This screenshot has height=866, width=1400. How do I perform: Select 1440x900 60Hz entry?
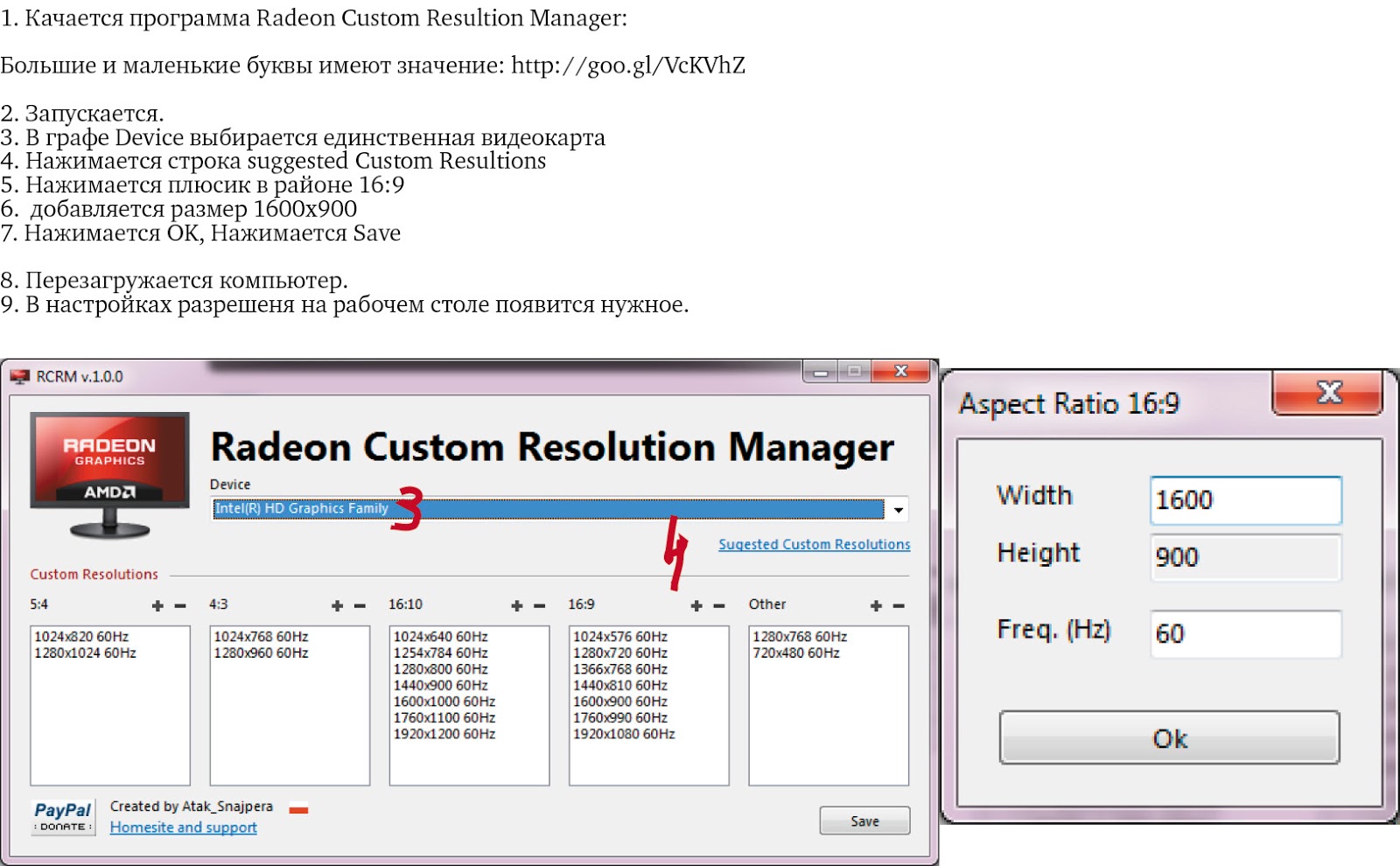(x=440, y=686)
